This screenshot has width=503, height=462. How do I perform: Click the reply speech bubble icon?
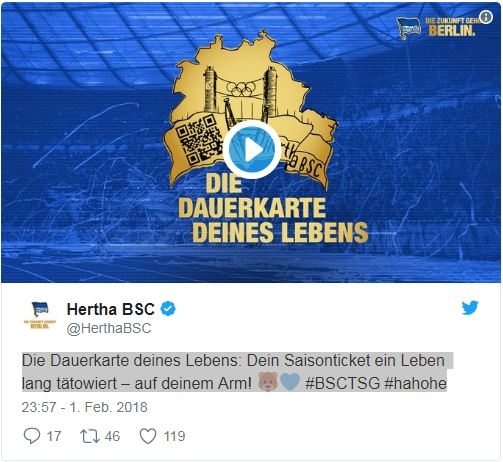click(32, 436)
